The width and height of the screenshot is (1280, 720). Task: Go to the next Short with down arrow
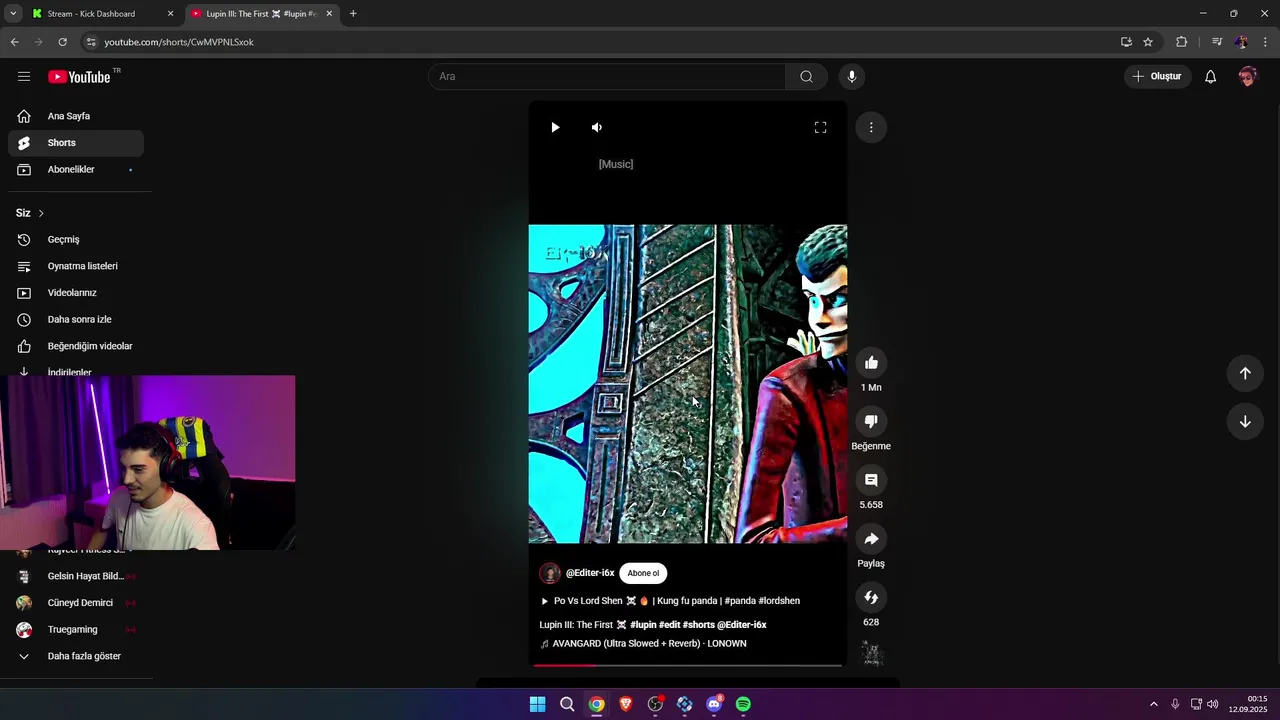click(1245, 422)
